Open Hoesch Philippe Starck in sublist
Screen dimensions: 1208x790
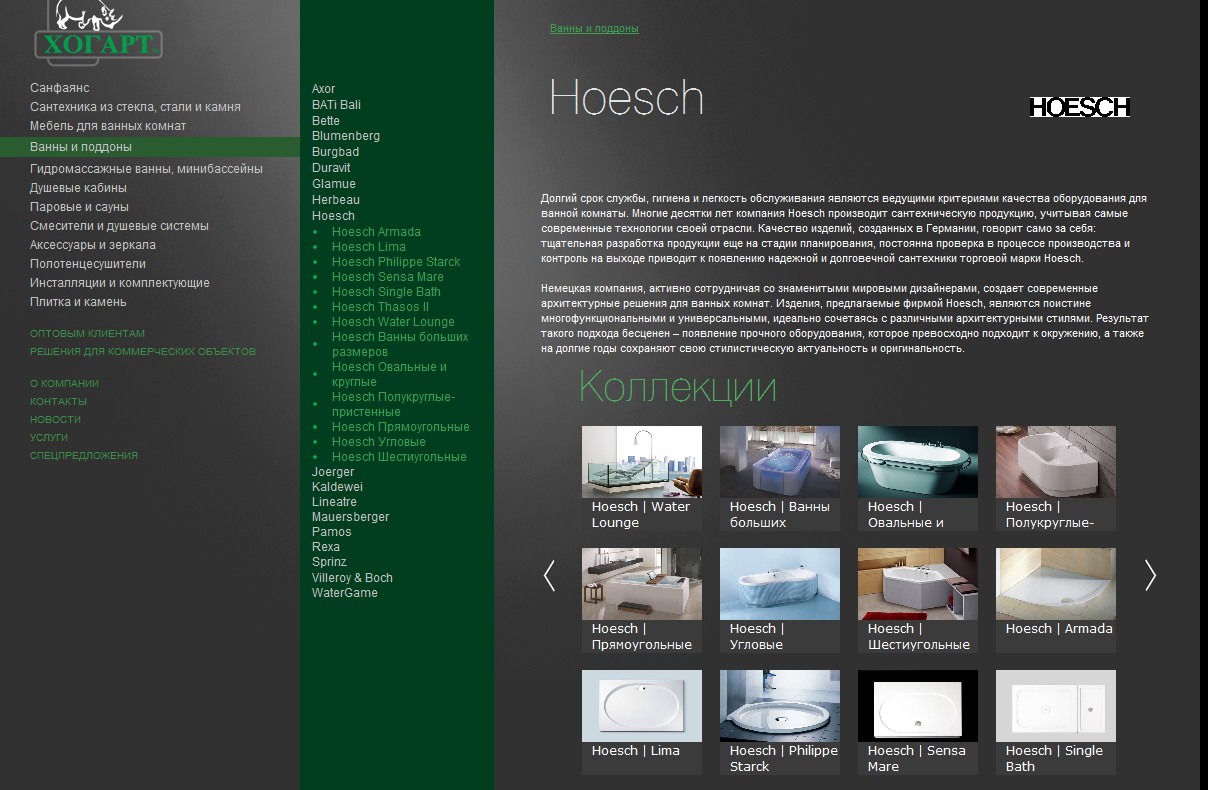point(396,262)
